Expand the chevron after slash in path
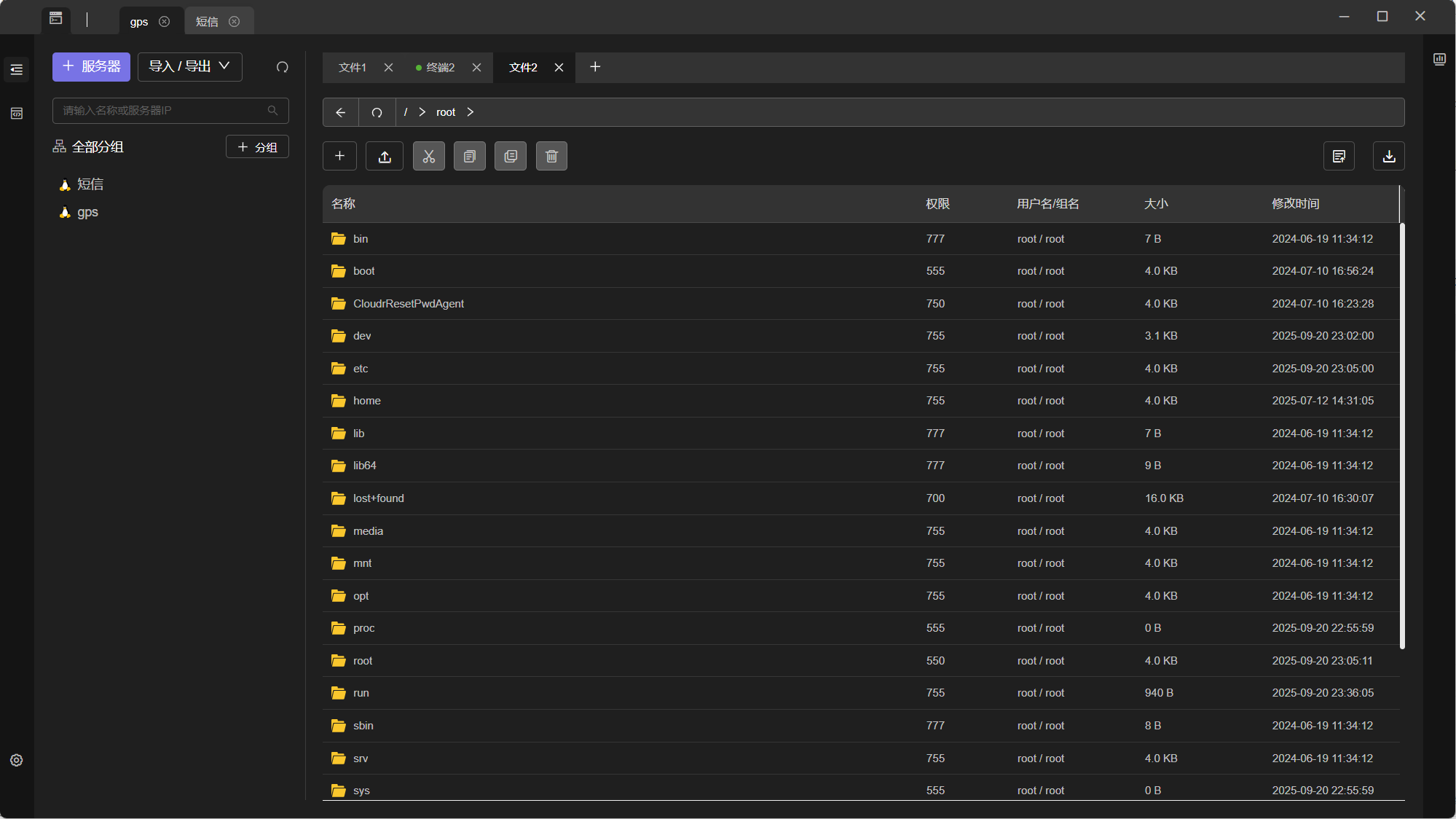This screenshot has width=1456, height=819. (x=422, y=112)
